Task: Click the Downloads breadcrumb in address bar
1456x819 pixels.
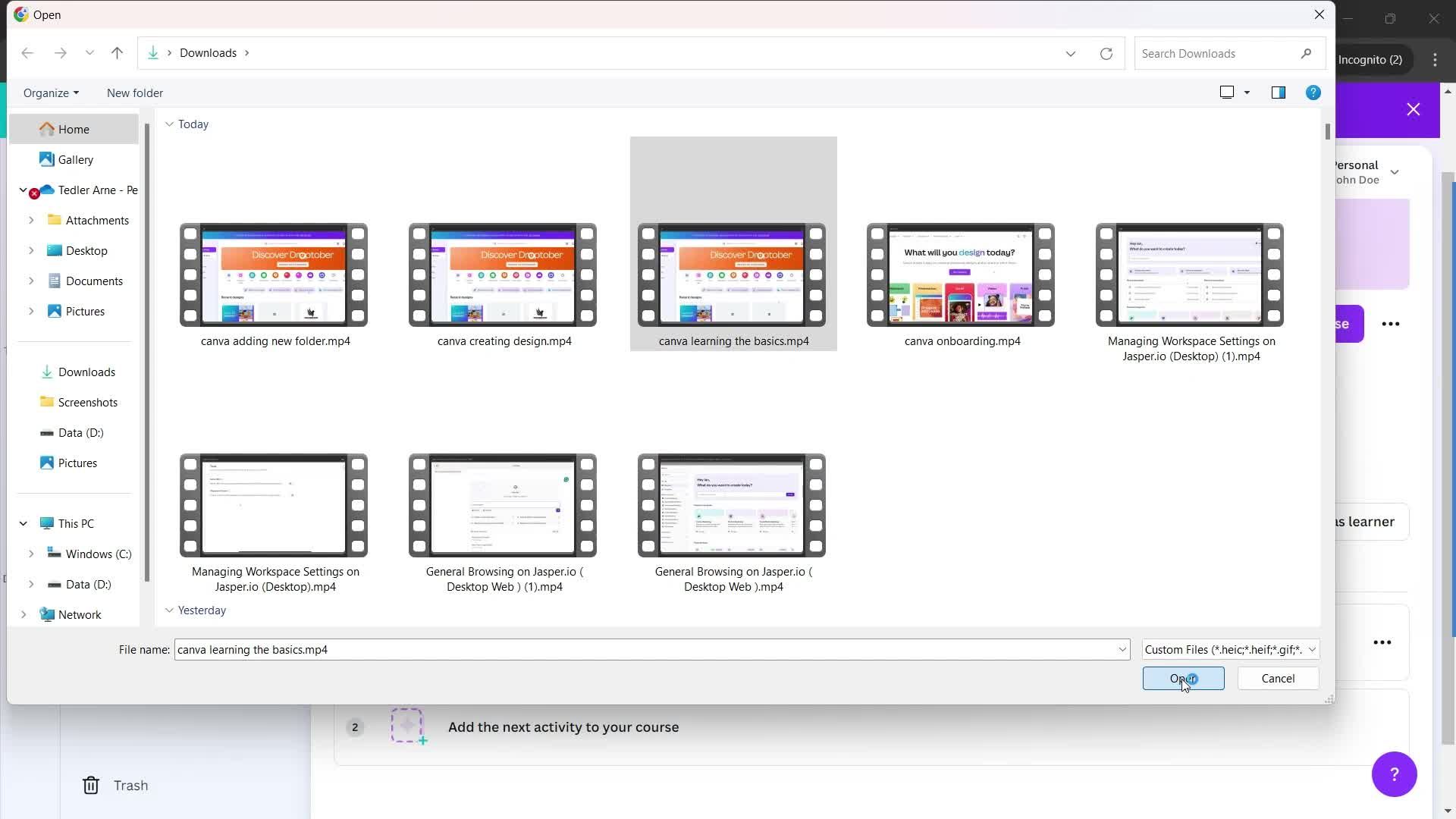Action: coord(208,53)
